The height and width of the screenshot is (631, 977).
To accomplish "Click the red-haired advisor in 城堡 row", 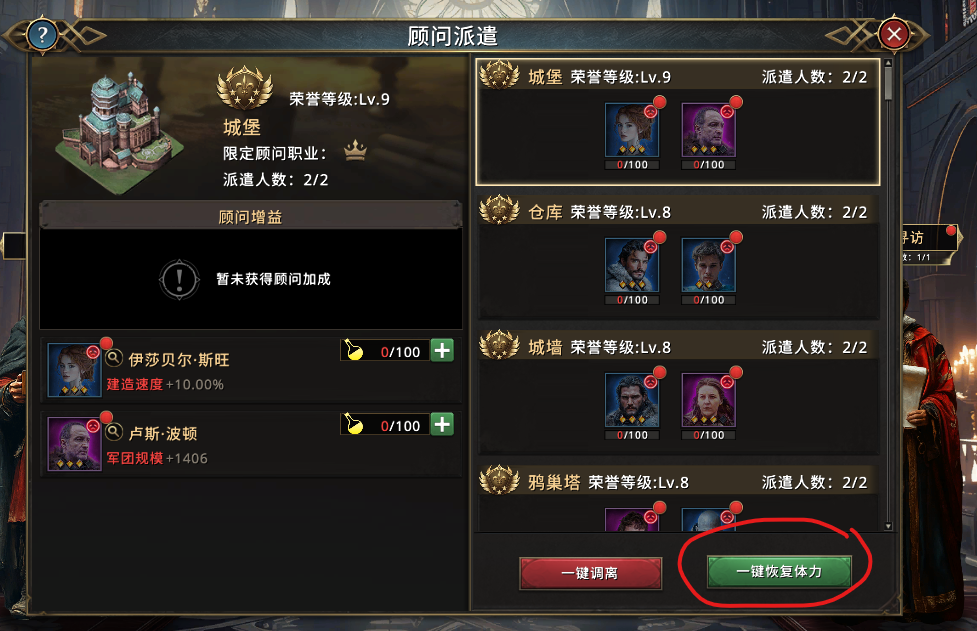I will (x=632, y=130).
